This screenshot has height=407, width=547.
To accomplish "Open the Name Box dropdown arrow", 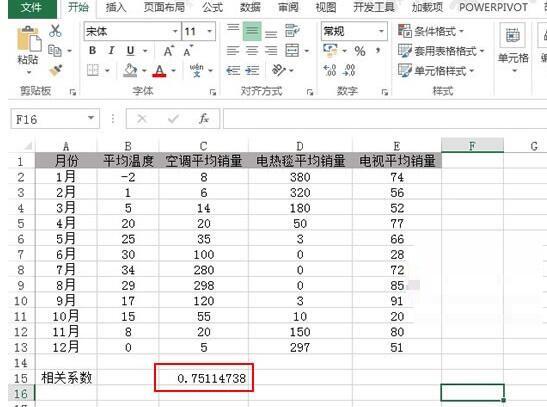I will pyautogui.click(x=91, y=118).
